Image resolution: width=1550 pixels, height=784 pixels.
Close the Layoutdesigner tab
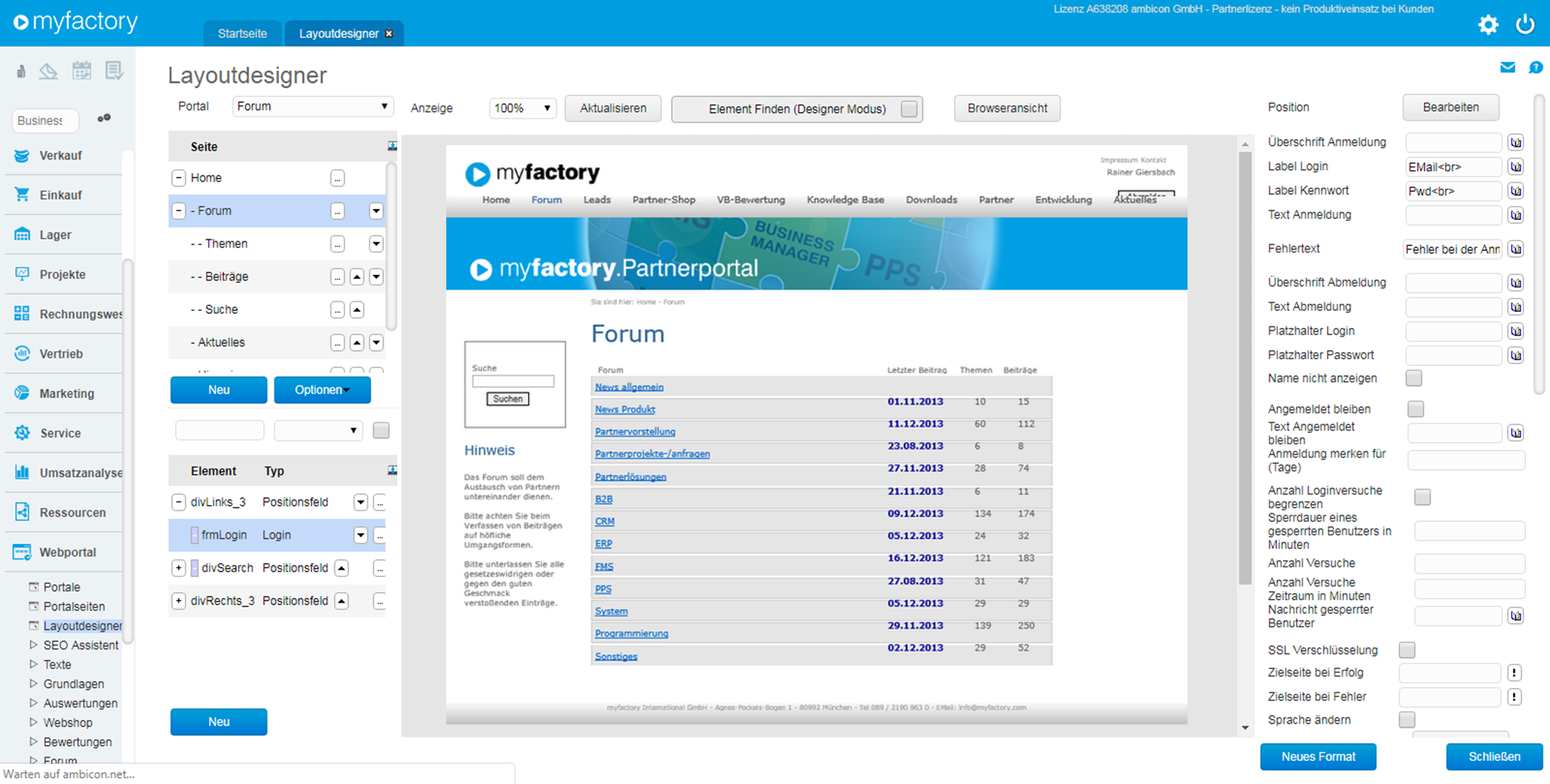(389, 33)
